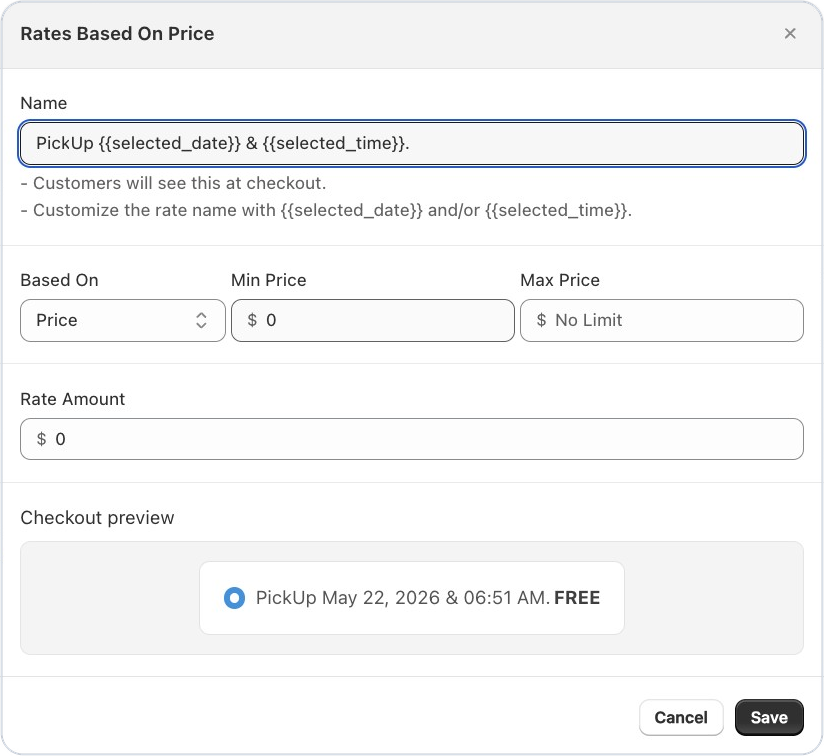Click the Rate Amount input field
The height and width of the screenshot is (756, 824).
tap(411, 439)
